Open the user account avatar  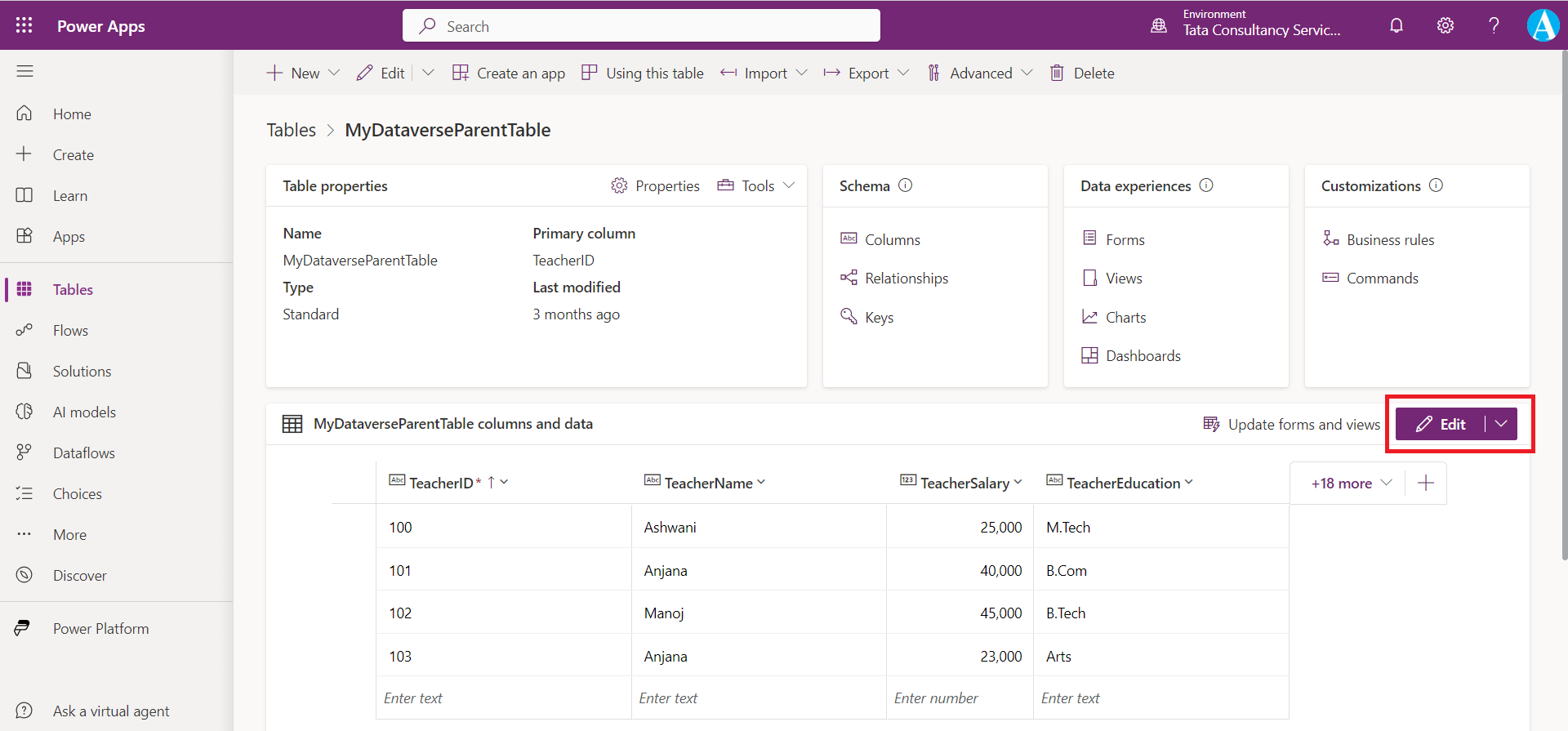point(1543,25)
